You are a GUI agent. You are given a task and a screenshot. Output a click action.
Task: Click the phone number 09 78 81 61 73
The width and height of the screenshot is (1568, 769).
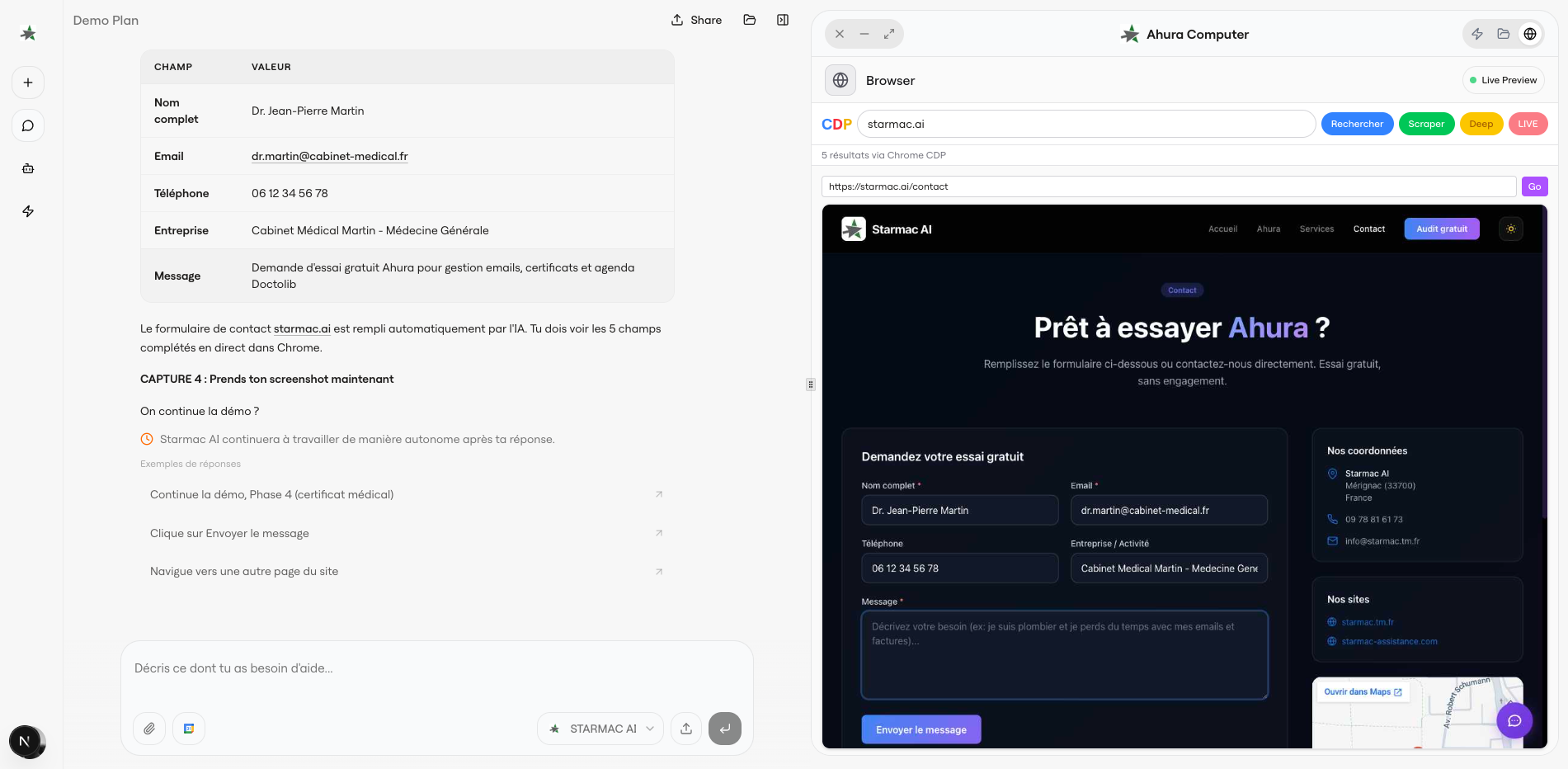pyautogui.click(x=1374, y=519)
